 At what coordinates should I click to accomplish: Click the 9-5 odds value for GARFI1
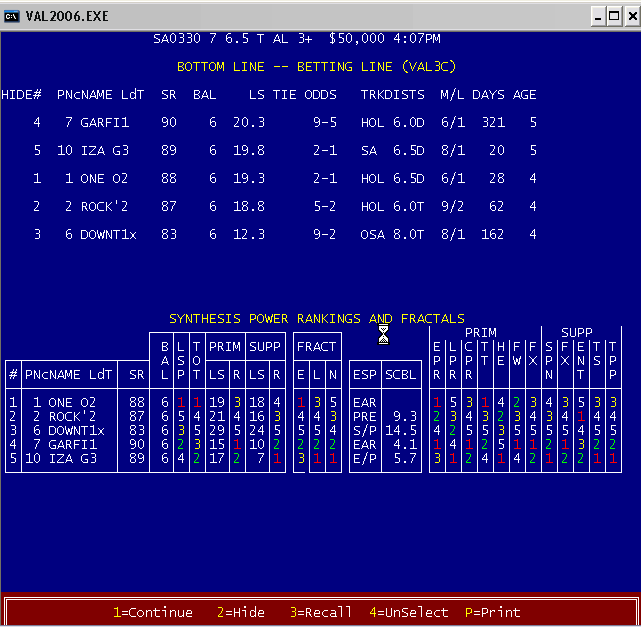pyautogui.click(x=325, y=123)
